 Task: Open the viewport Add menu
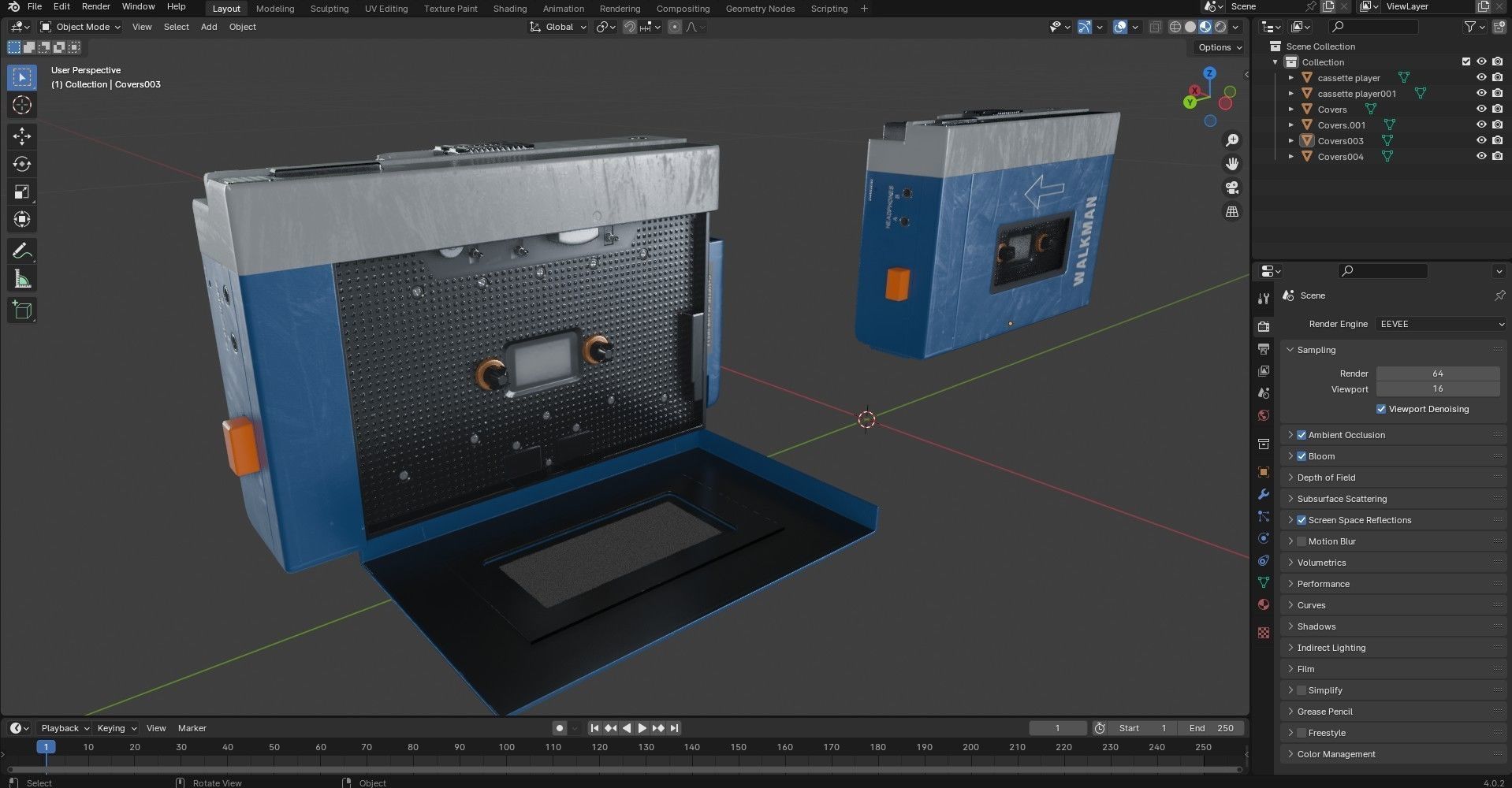pyautogui.click(x=209, y=27)
